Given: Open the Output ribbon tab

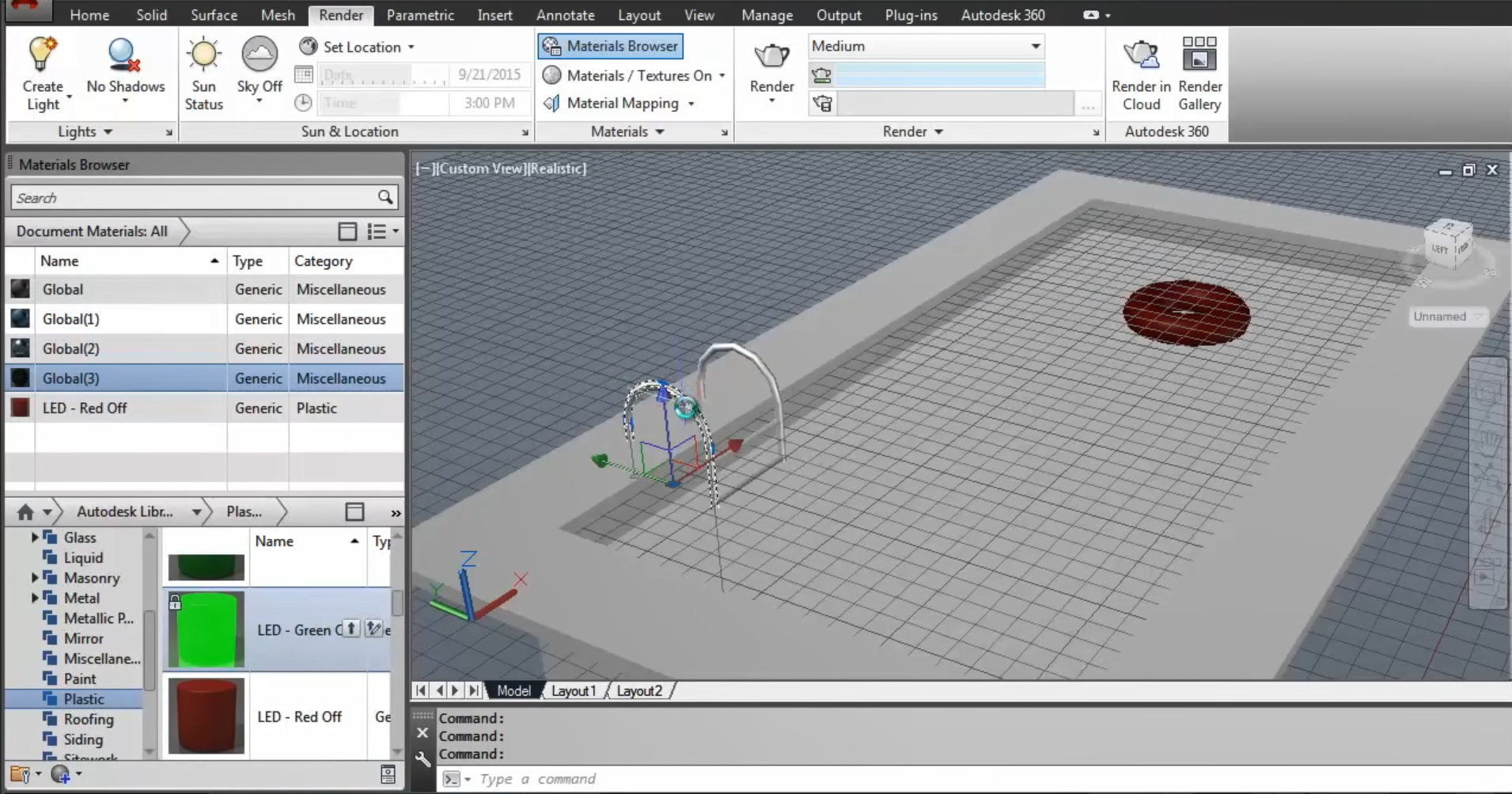Looking at the screenshot, I should tap(839, 15).
